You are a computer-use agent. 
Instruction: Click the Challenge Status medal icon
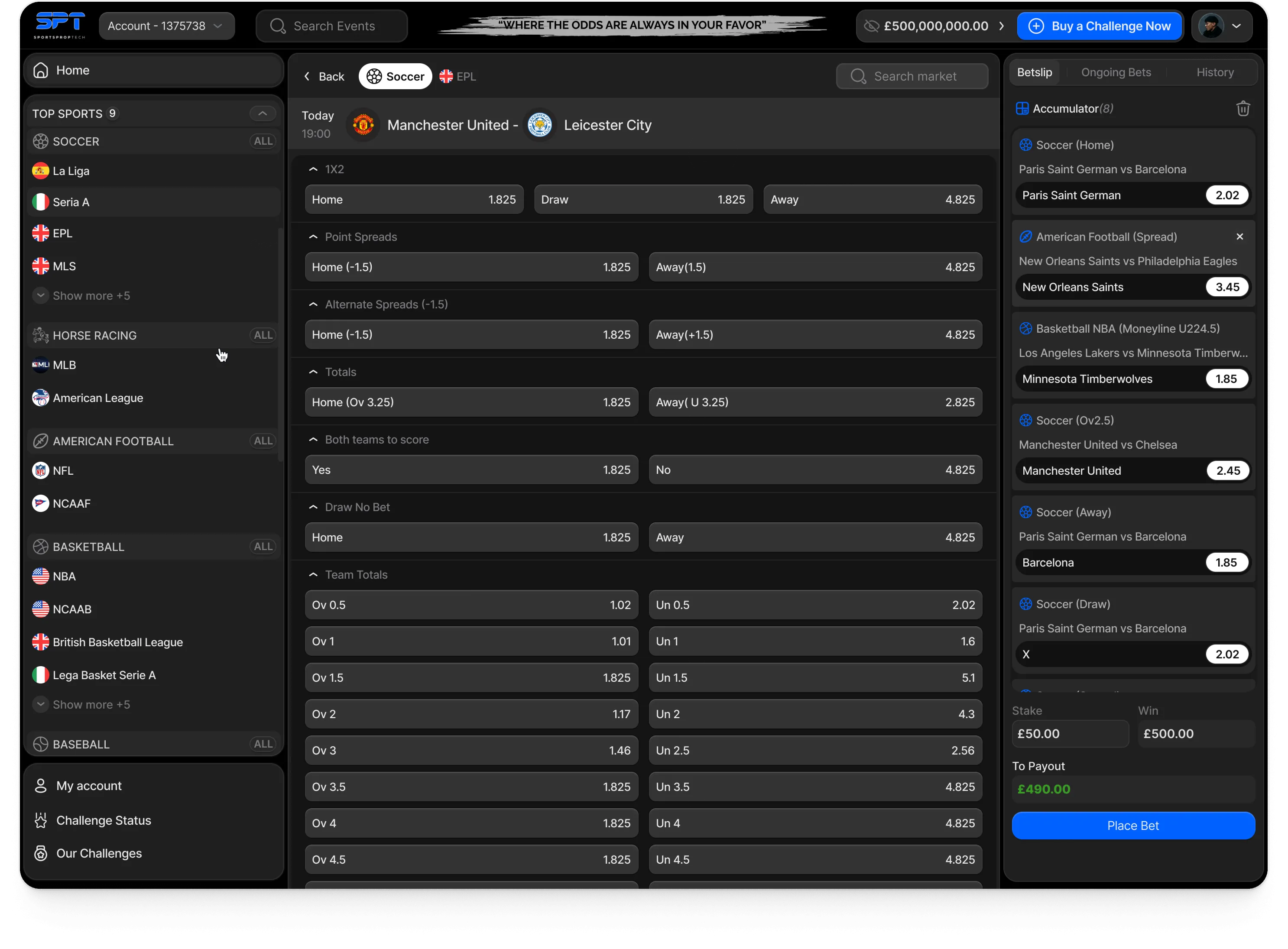[x=41, y=820]
